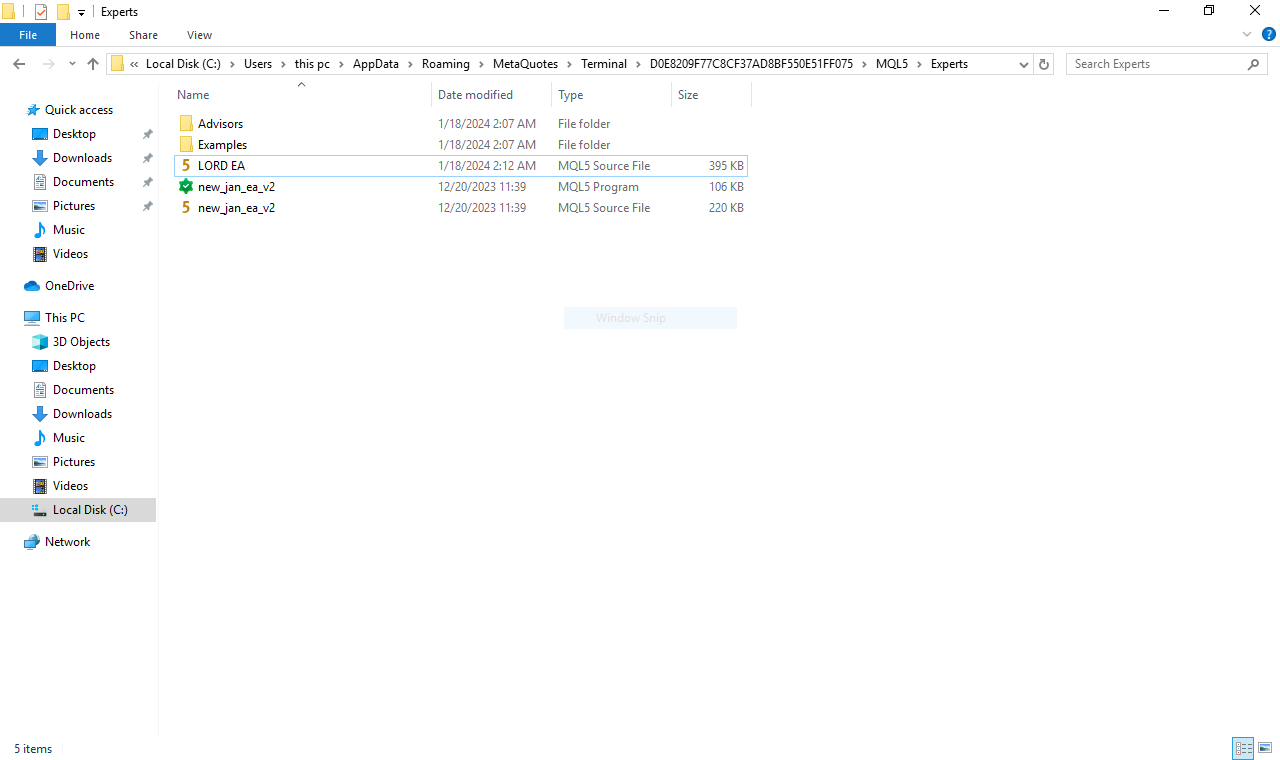Open pinned Downloads under Quick access
Viewport: 1280px width, 760px height.
pyautogui.click(x=82, y=158)
